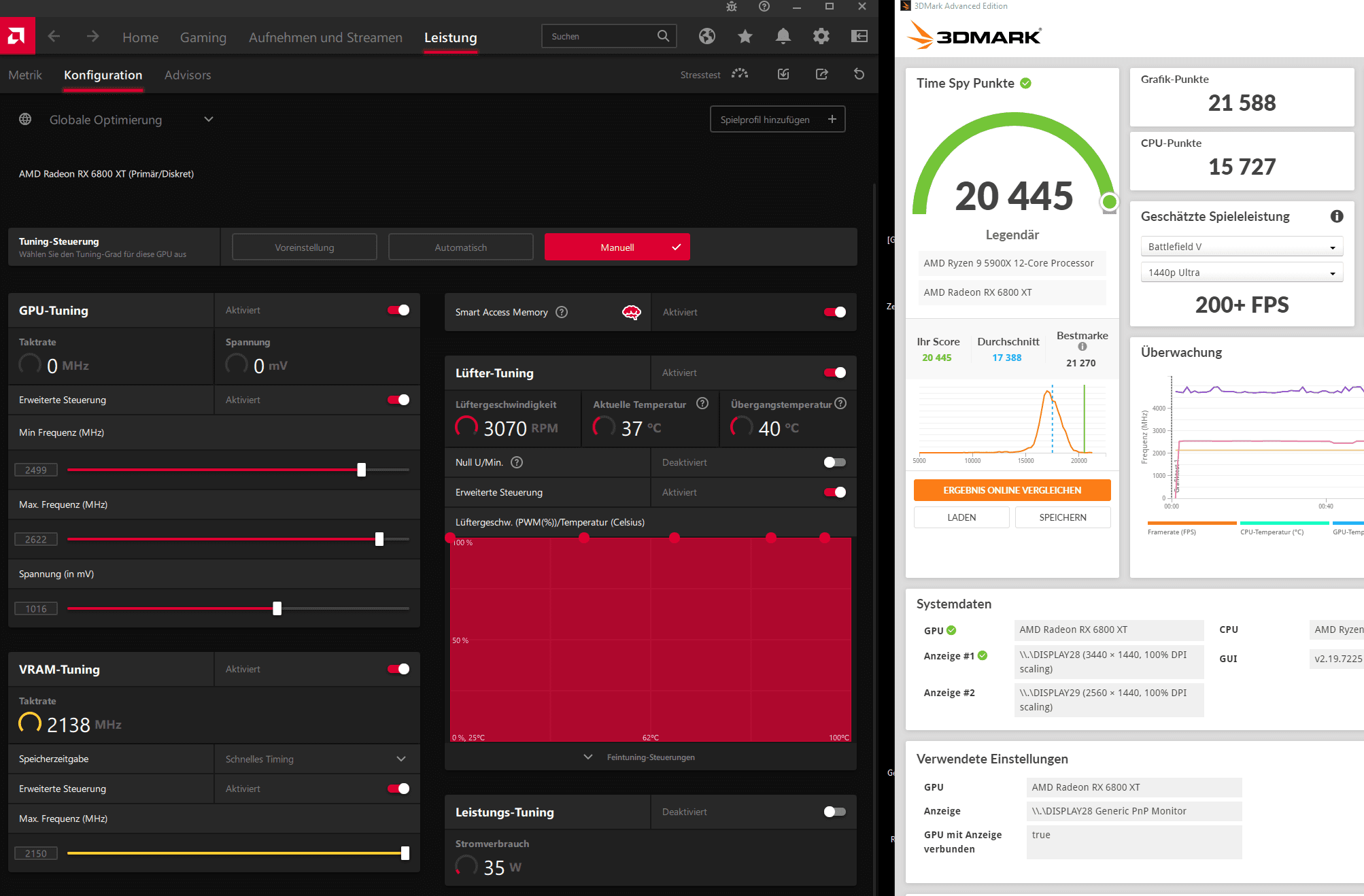Image resolution: width=1364 pixels, height=896 pixels.
Task: Open Speicherzeitgabe Schnelles Timing dropdown
Action: pyautogui.click(x=400, y=759)
